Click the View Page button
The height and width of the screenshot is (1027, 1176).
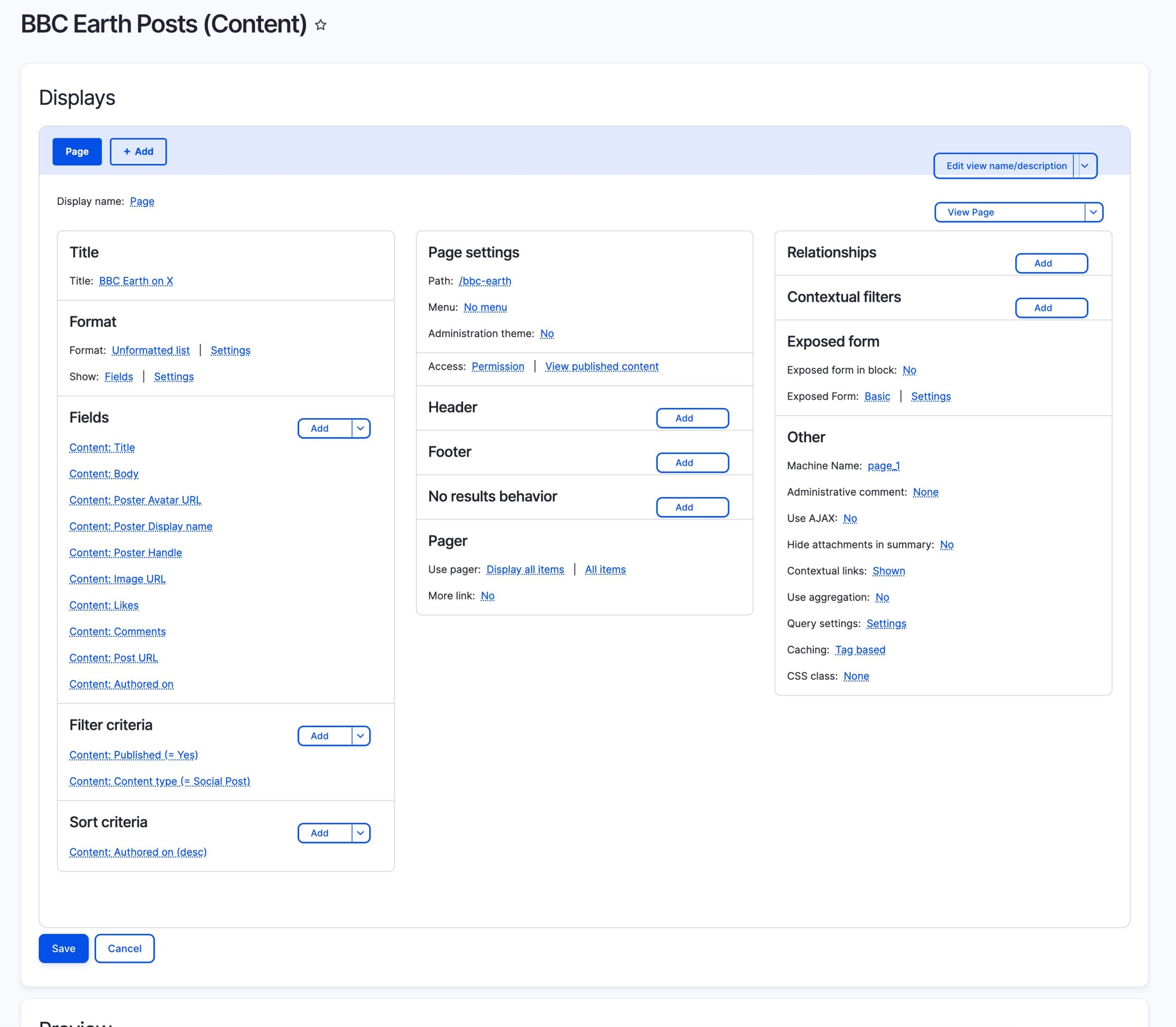(1010, 212)
